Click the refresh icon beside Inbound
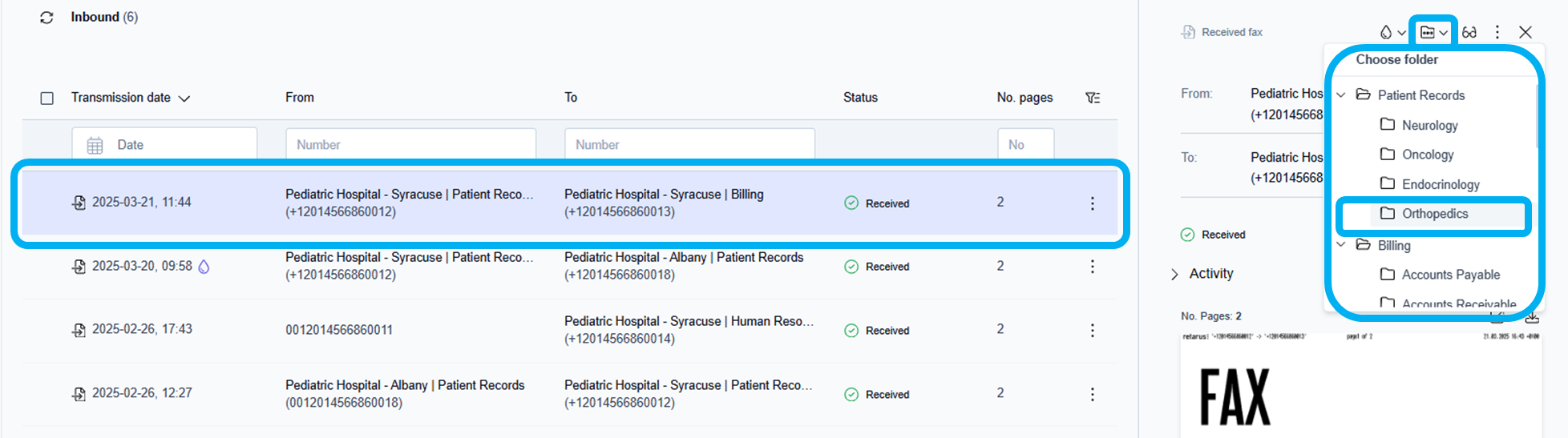Screen dimensions: 1568x438 click(x=46, y=18)
